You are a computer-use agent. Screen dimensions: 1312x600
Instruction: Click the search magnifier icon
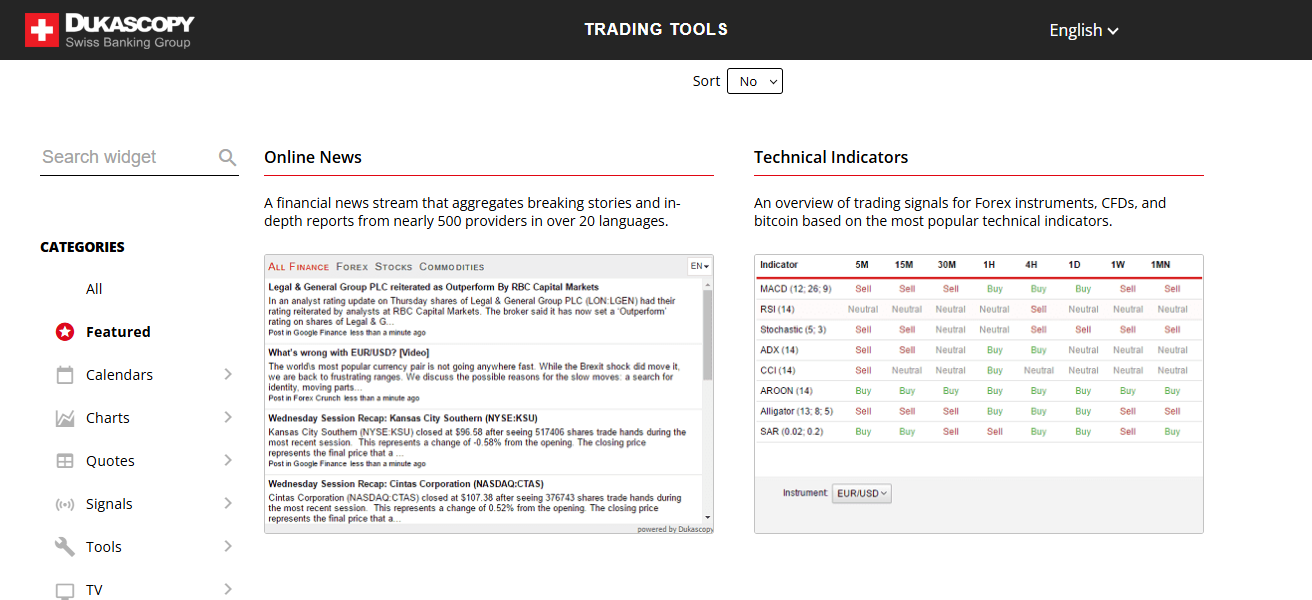tap(227, 157)
